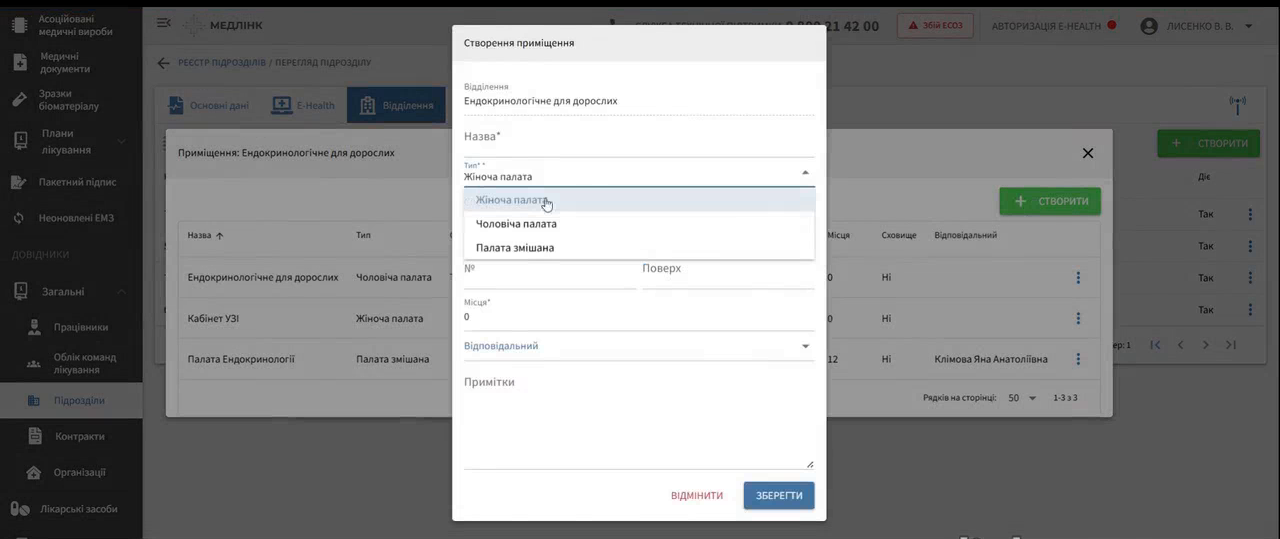Click Клімова Яна Анатоліївна cell
The image size is (1280, 539).
pyautogui.click(x=991, y=359)
